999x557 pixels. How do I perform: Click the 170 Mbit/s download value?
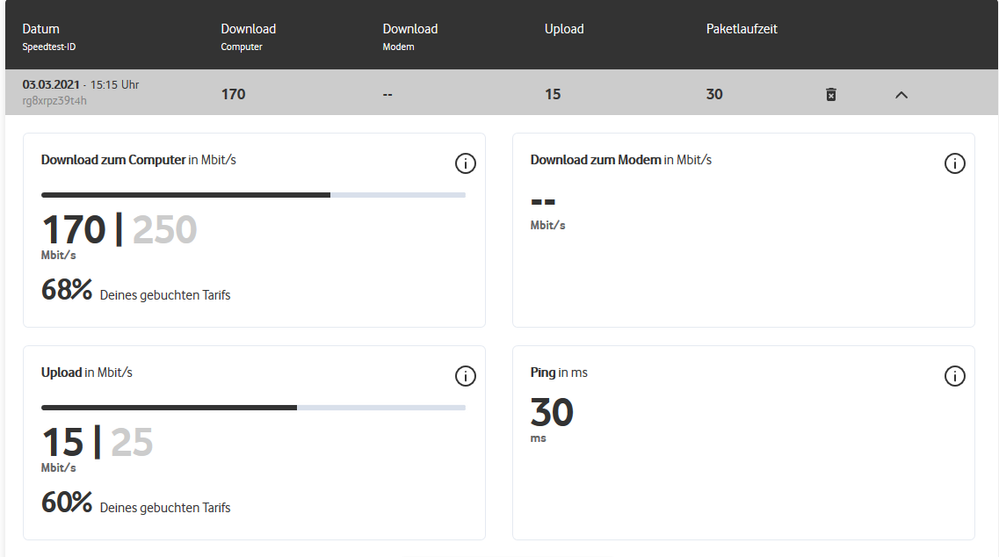tap(73, 230)
